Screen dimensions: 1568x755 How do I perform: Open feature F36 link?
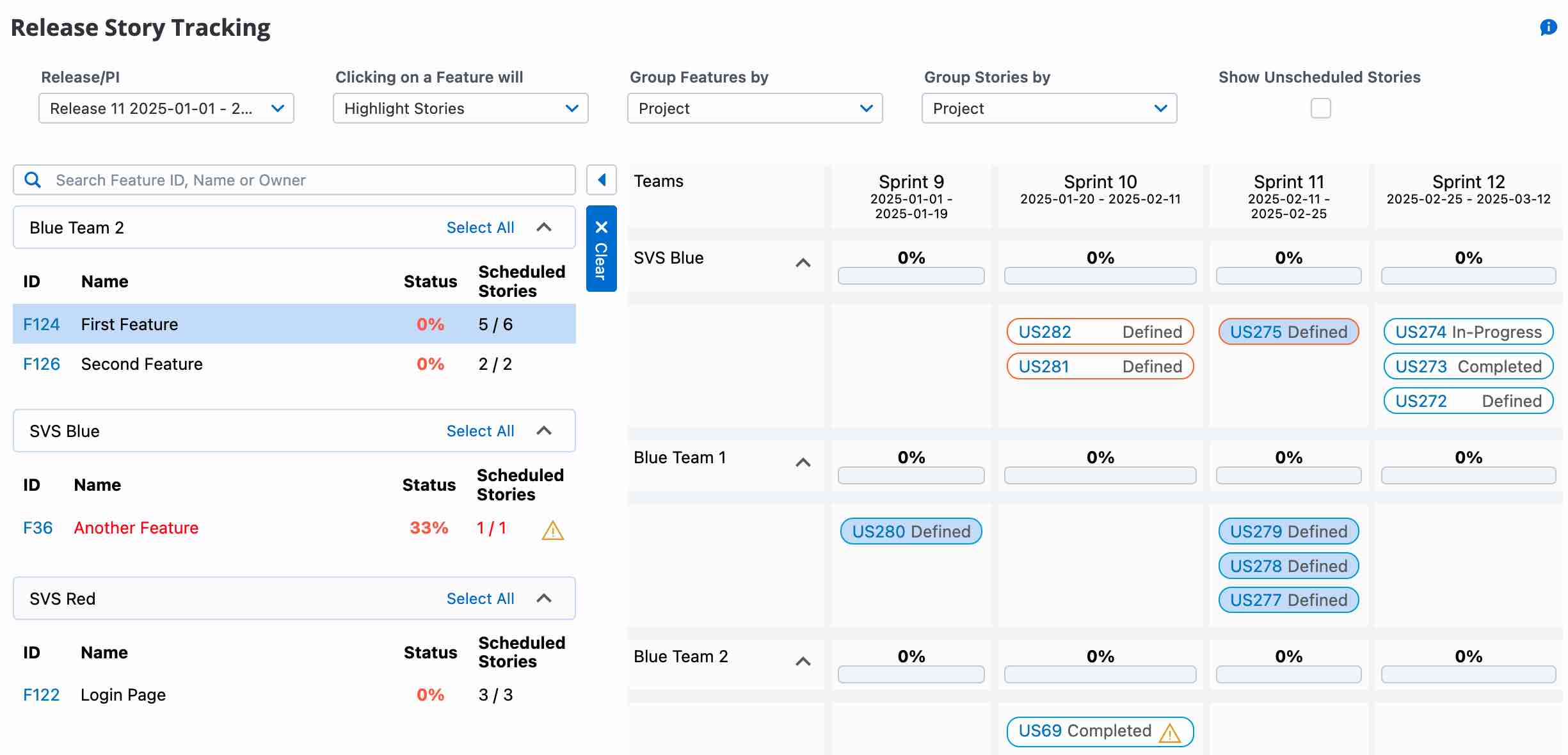[x=38, y=528]
